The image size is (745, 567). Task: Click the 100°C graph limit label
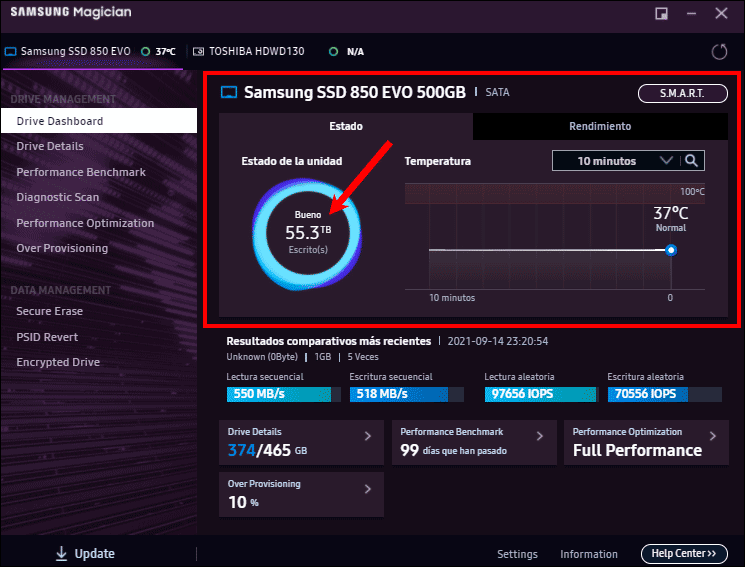pos(692,192)
